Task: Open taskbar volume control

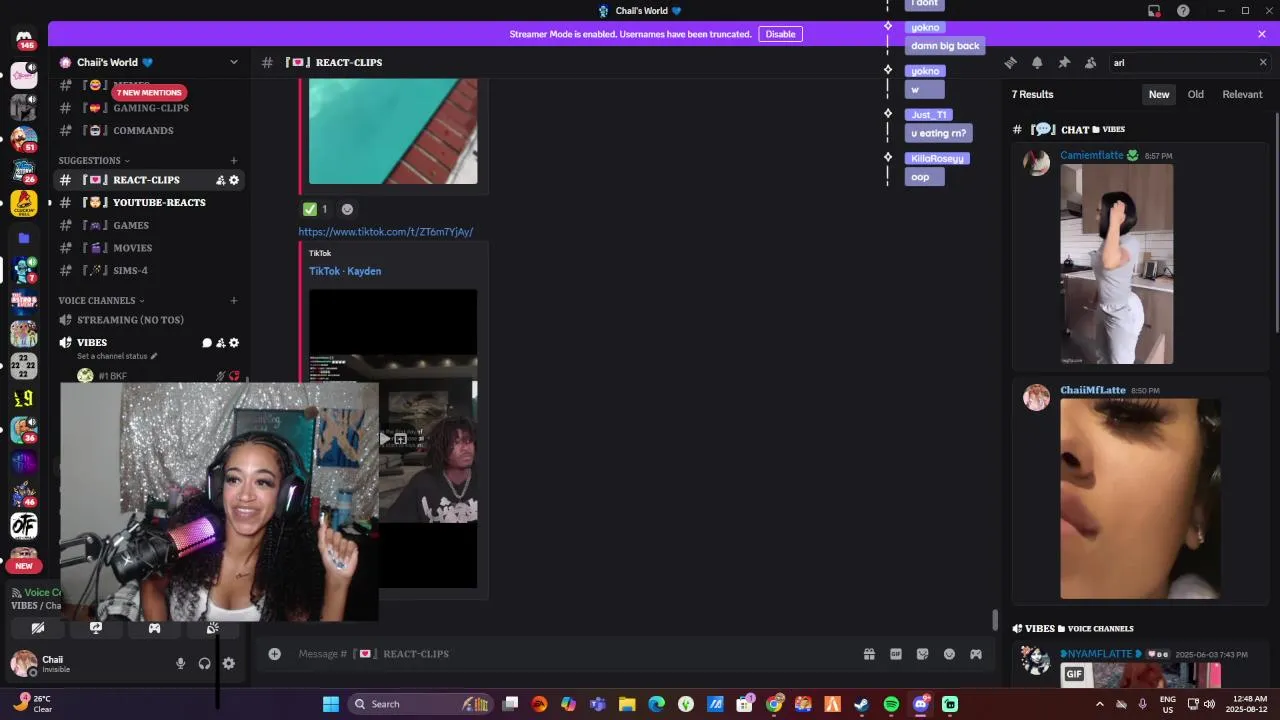Action: (x=1209, y=704)
